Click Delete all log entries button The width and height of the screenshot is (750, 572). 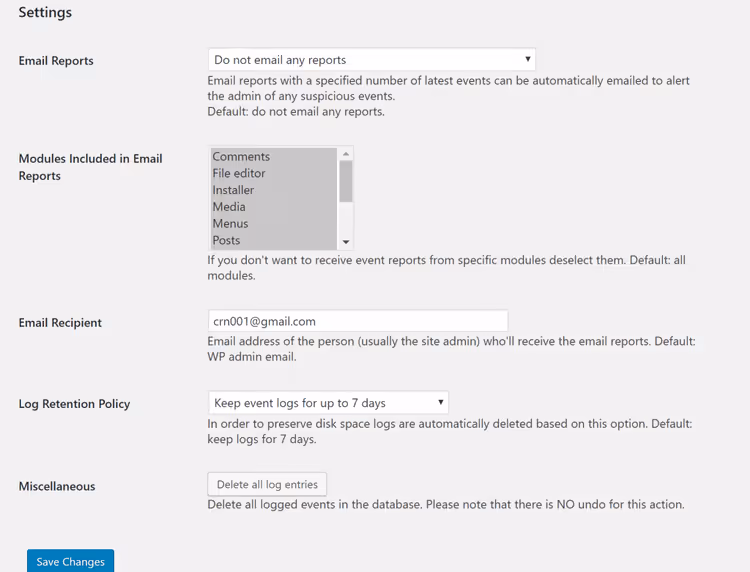click(267, 484)
